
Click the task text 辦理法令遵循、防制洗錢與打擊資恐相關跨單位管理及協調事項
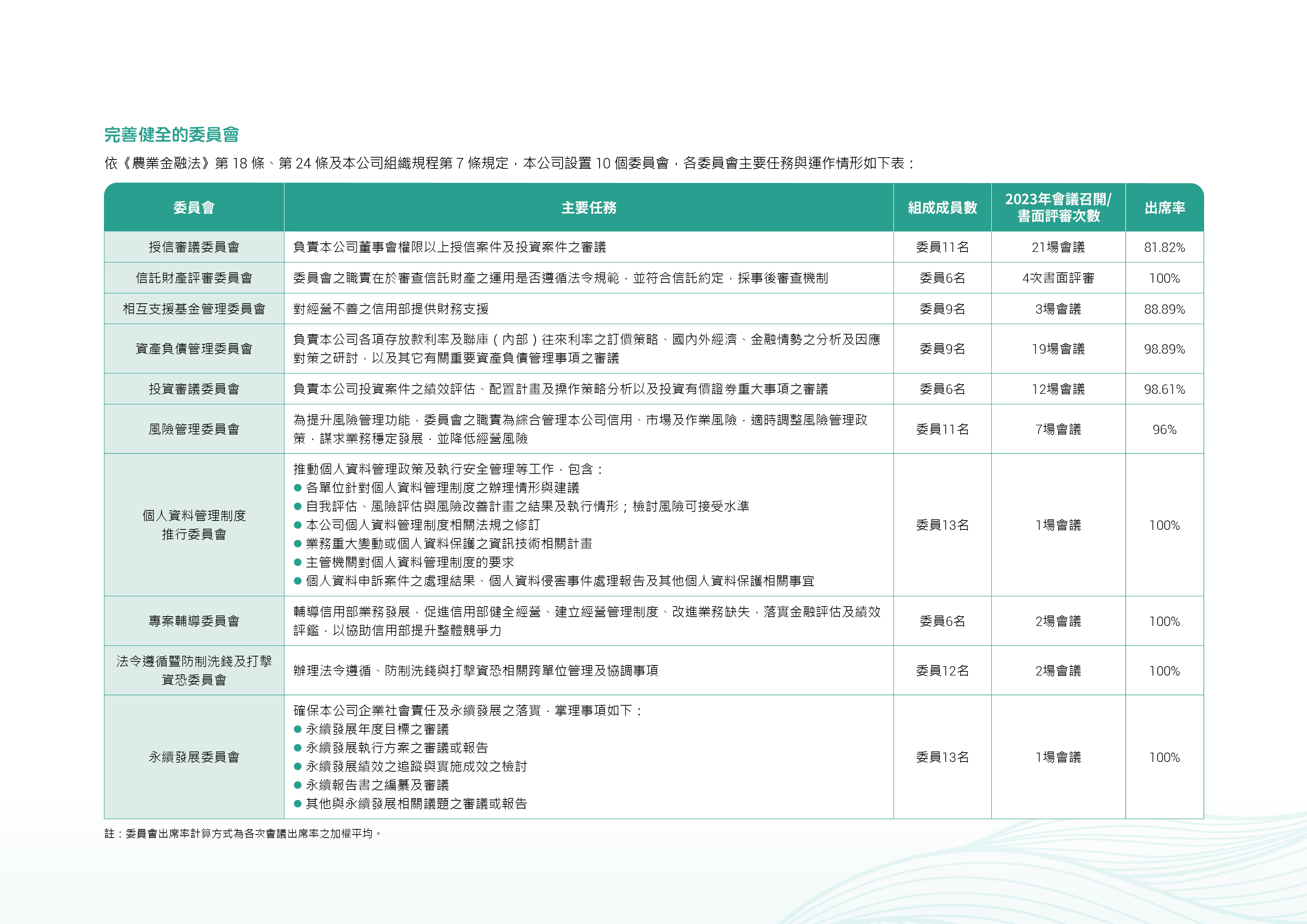coord(476,671)
